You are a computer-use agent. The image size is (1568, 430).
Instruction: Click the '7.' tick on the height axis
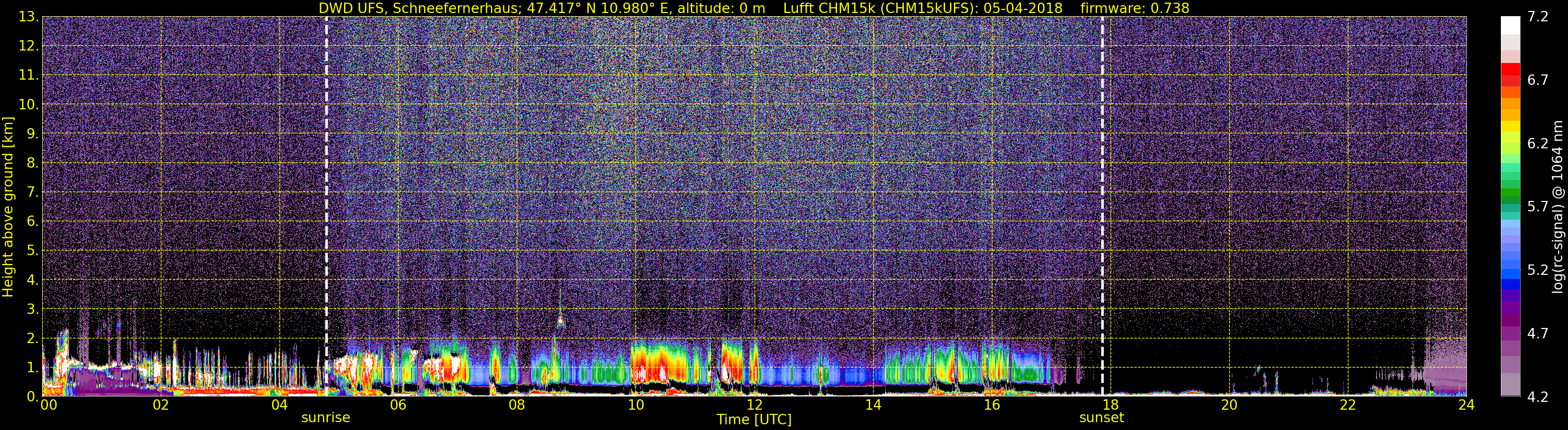click(32, 192)
